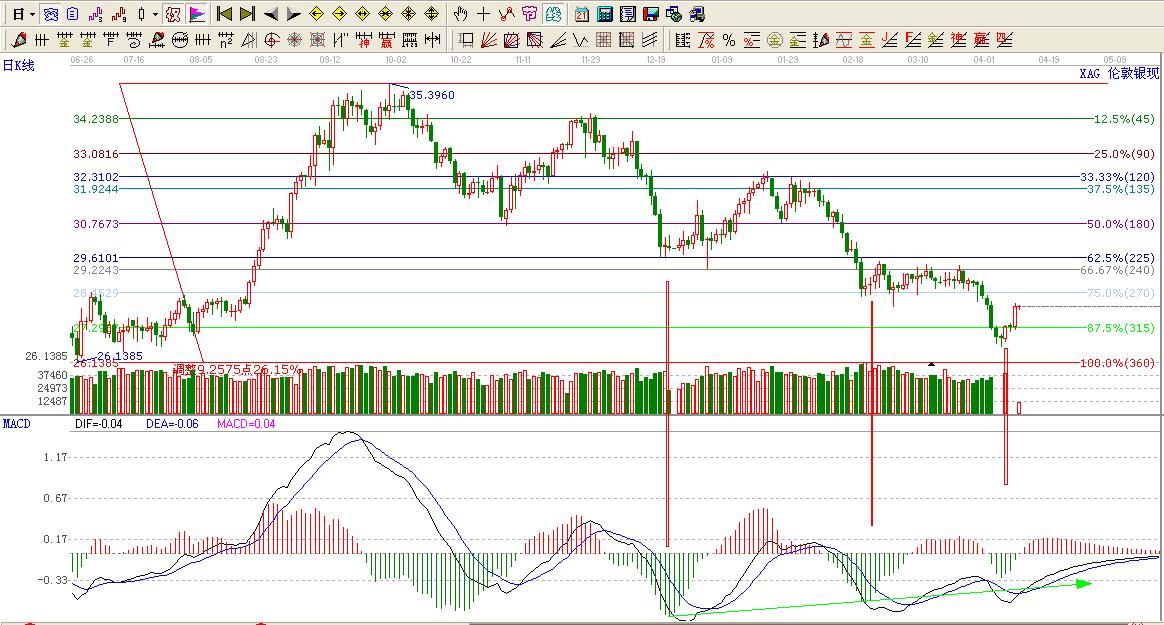Click the 日K线 chart label
The image size is (1164, 625).
(x=18, y=66)
